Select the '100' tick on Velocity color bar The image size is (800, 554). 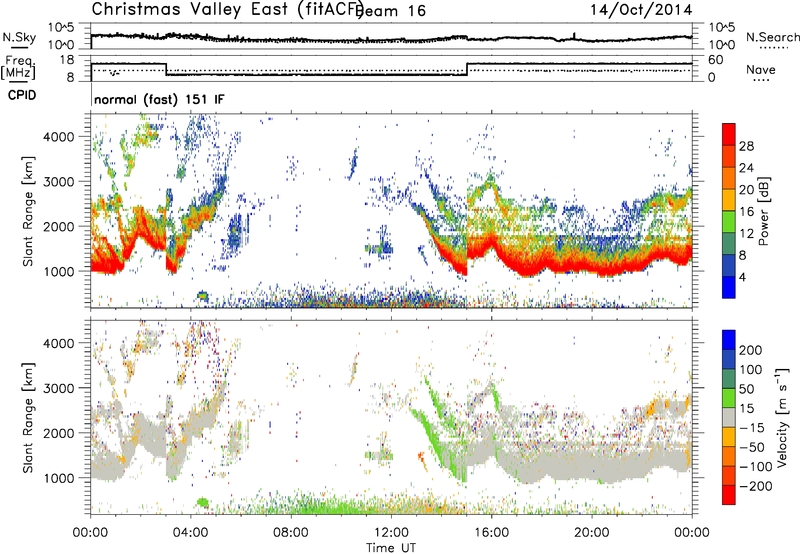(x=751, y=369)
